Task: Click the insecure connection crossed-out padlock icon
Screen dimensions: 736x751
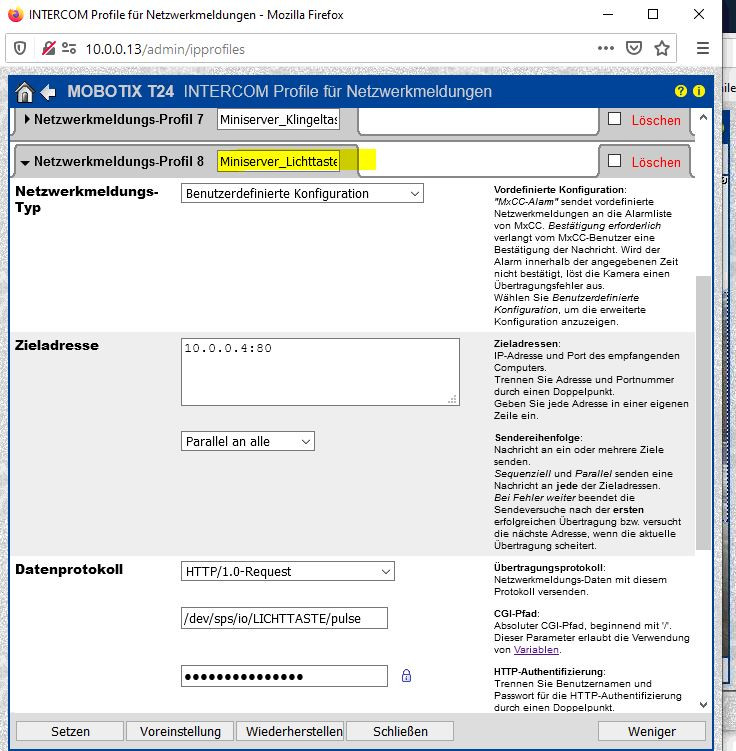Action: coord(48,48)
